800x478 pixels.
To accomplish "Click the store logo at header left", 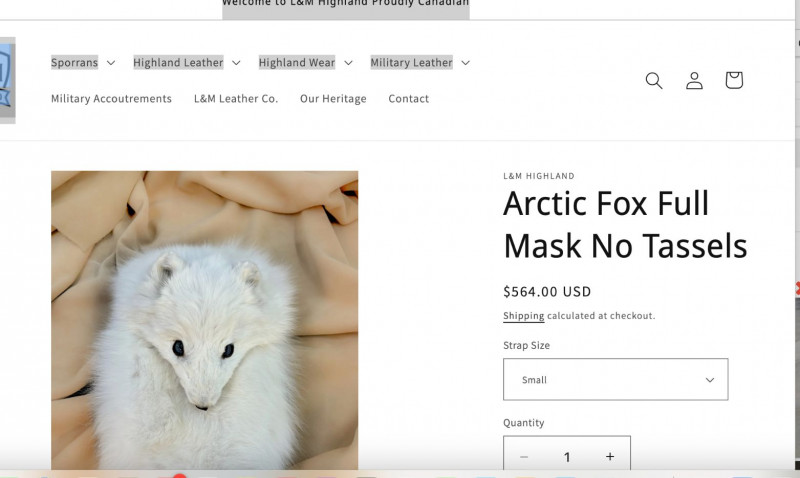I will pos(7,80).
